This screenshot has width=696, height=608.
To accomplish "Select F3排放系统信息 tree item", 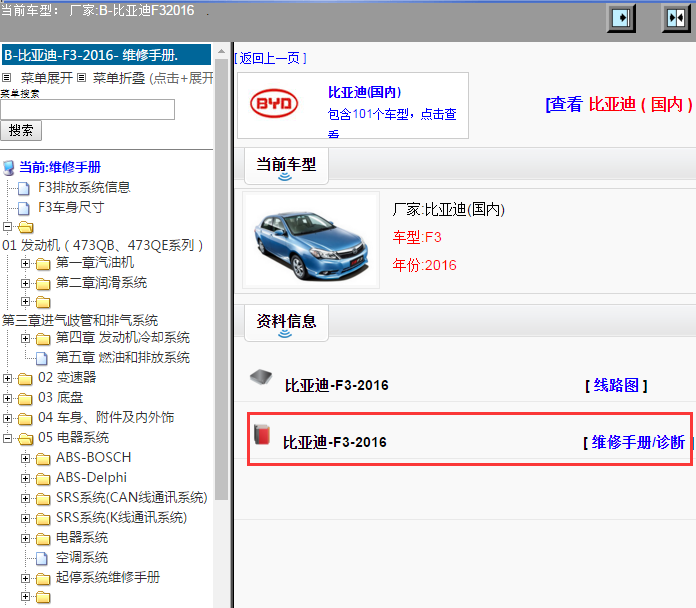I will pyautogui.click(x=84, y=187).
